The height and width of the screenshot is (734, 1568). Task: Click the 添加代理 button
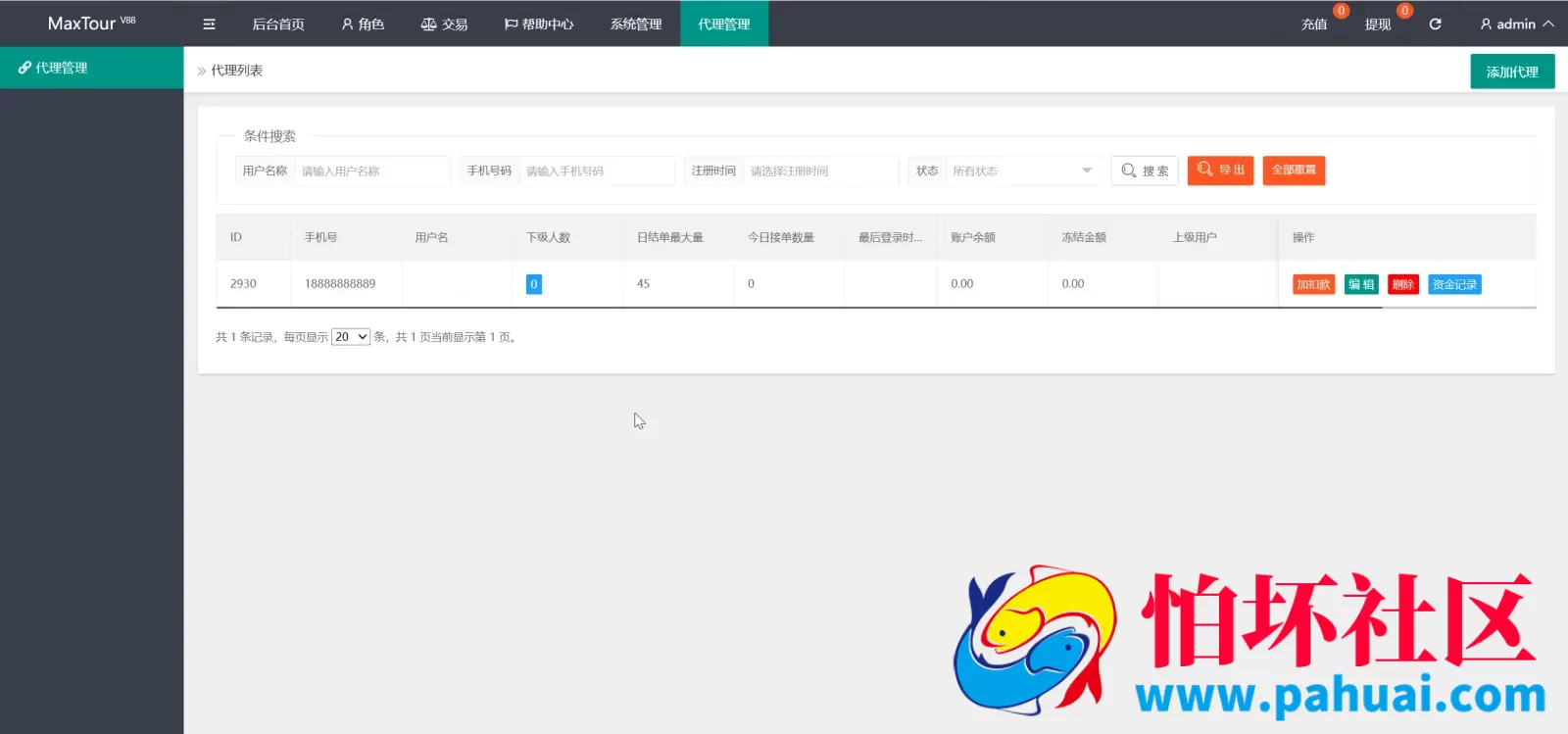click(1512, 72)
